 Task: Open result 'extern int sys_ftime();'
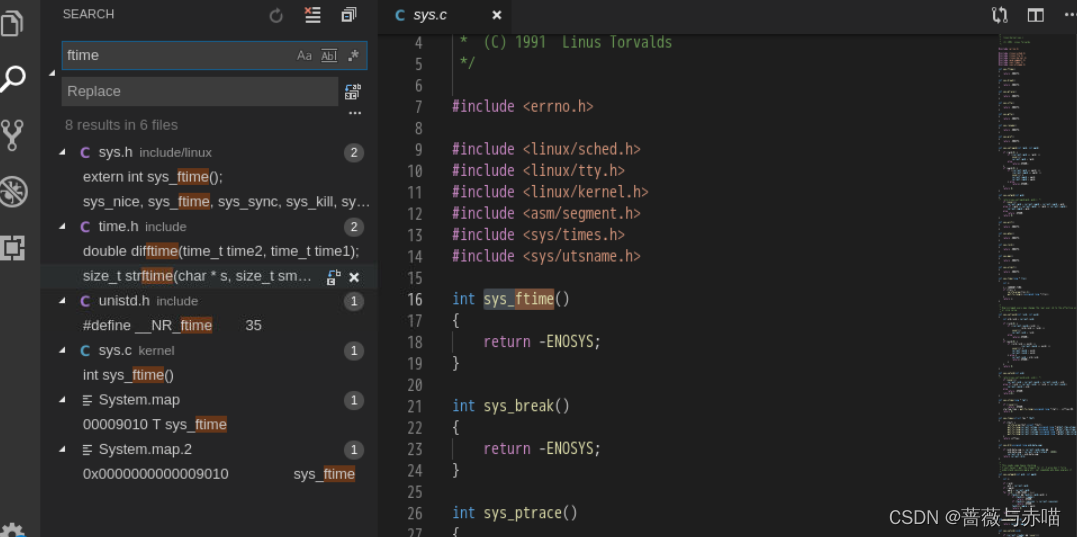[153, 177]
